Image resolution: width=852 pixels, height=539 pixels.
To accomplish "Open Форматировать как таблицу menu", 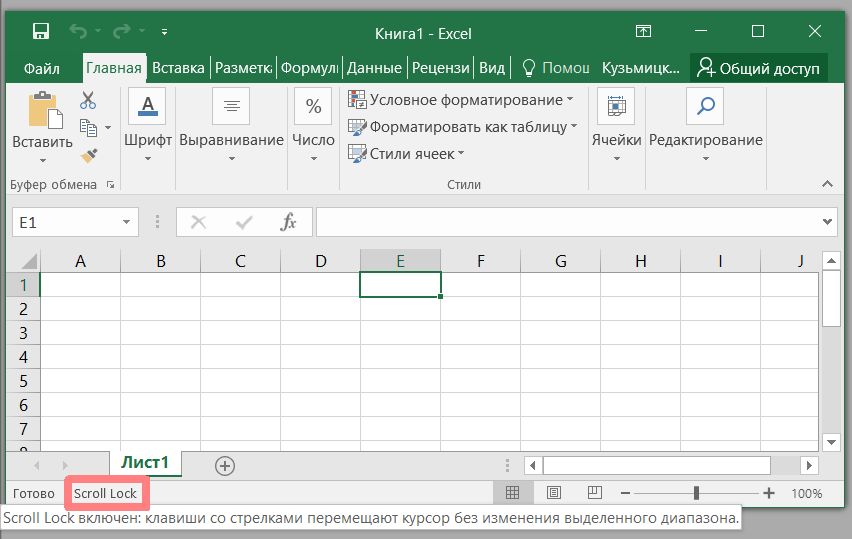I will tap(462, 127).
